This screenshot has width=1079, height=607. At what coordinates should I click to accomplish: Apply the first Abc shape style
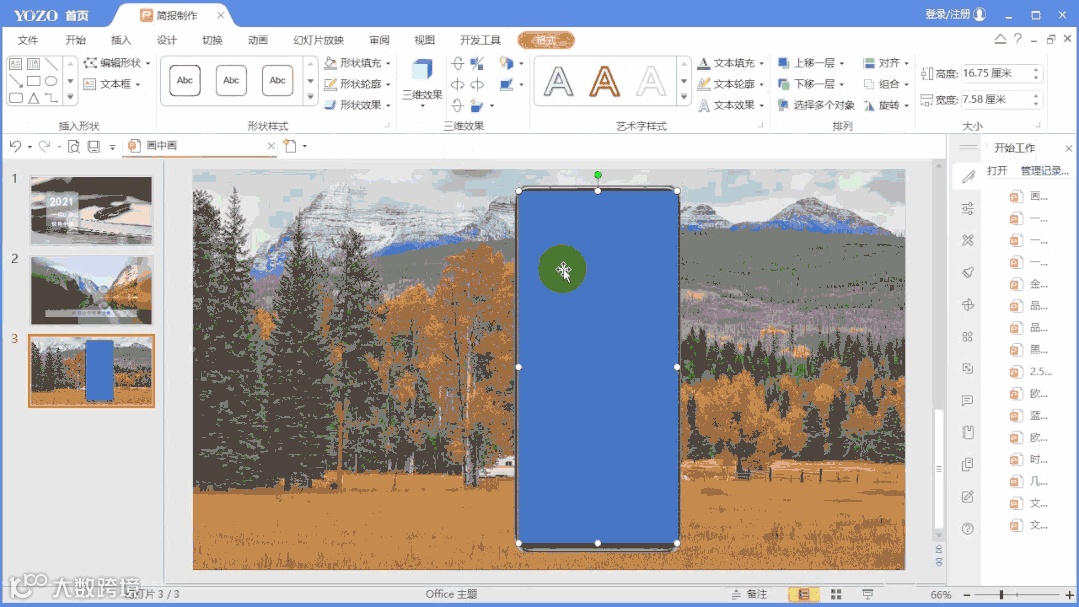tap(184, 81)
